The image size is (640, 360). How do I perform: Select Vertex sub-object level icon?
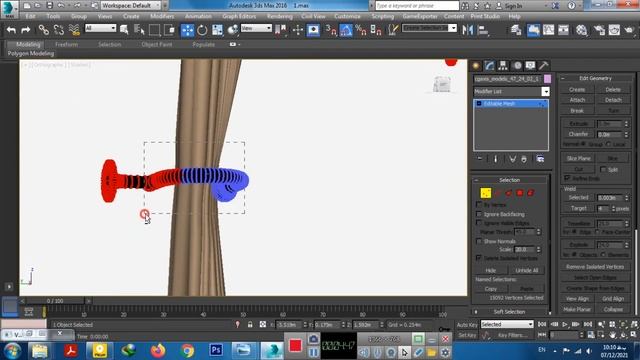[x=486, y=193]
